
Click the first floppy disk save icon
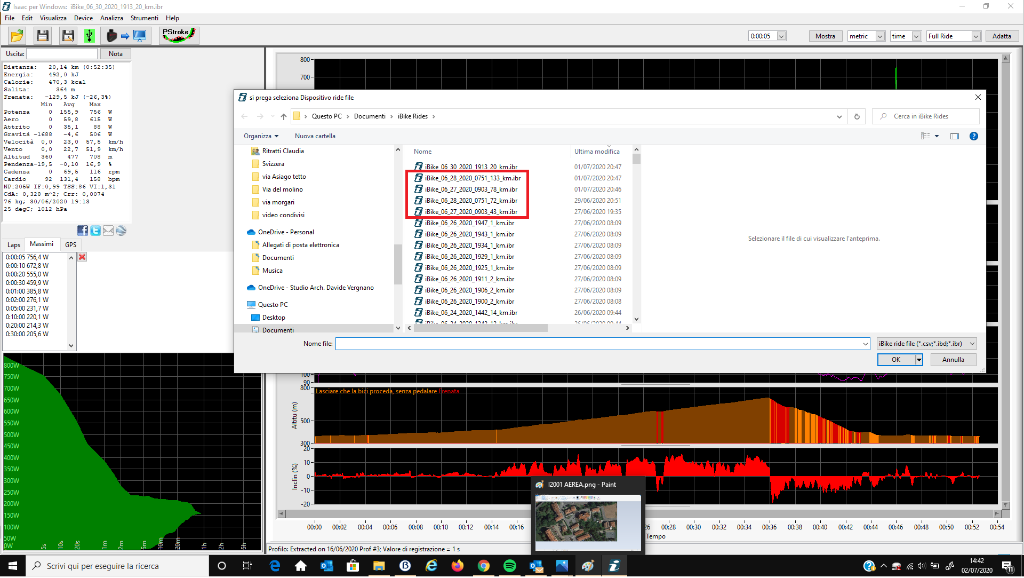[43, 36]
